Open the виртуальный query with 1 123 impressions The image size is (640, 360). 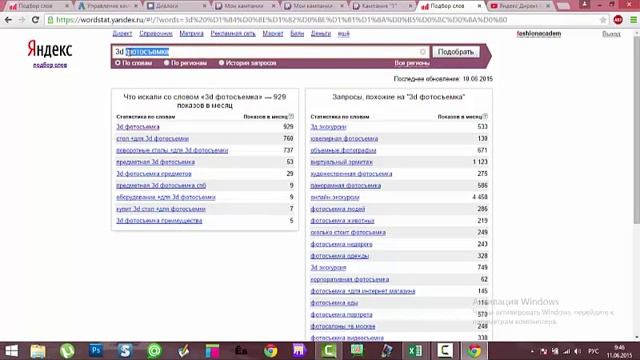[341, 162]
